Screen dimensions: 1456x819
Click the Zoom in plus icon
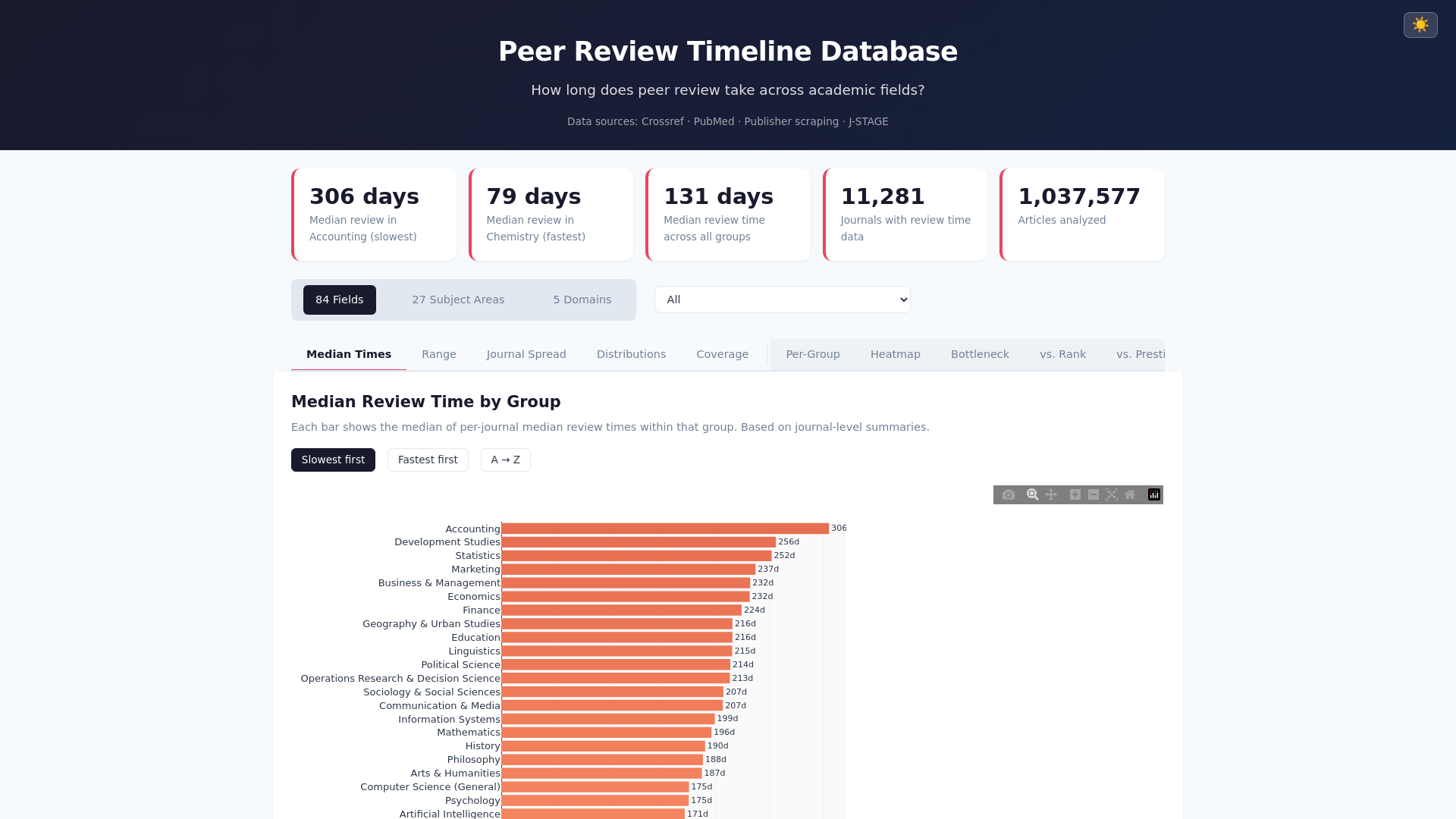pyautogui.click(x=1075, y=494)
